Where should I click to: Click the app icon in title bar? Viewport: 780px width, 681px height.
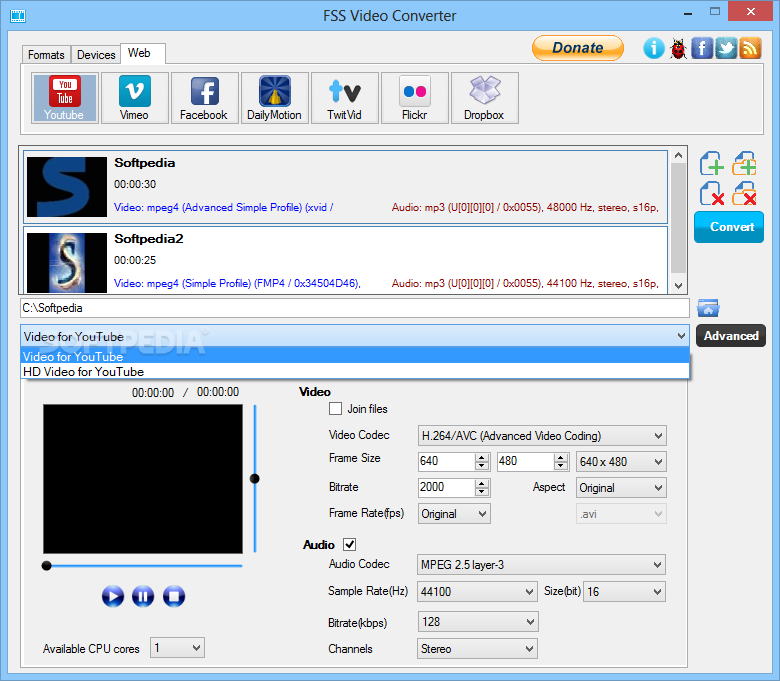point(18,16)
